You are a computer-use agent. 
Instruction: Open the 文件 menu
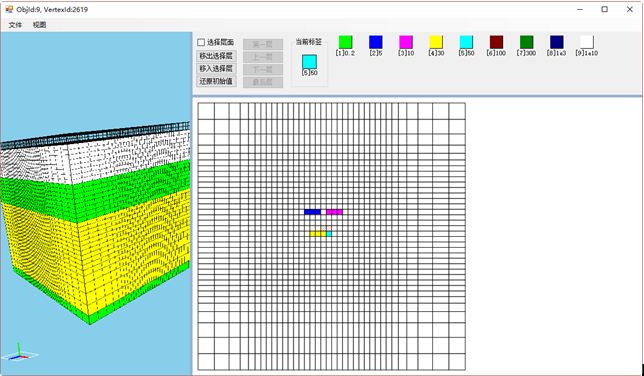(x=15, y=25)
